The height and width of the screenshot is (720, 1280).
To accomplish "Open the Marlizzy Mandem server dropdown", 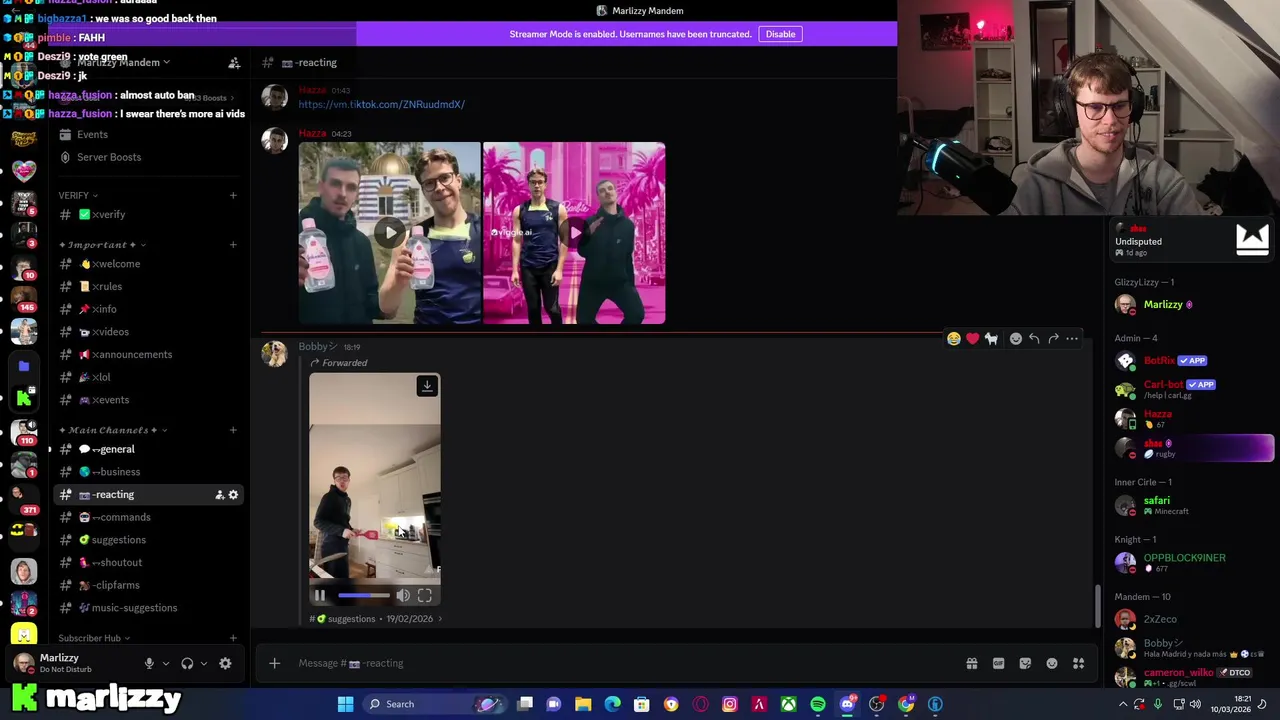I will point(123,62).
